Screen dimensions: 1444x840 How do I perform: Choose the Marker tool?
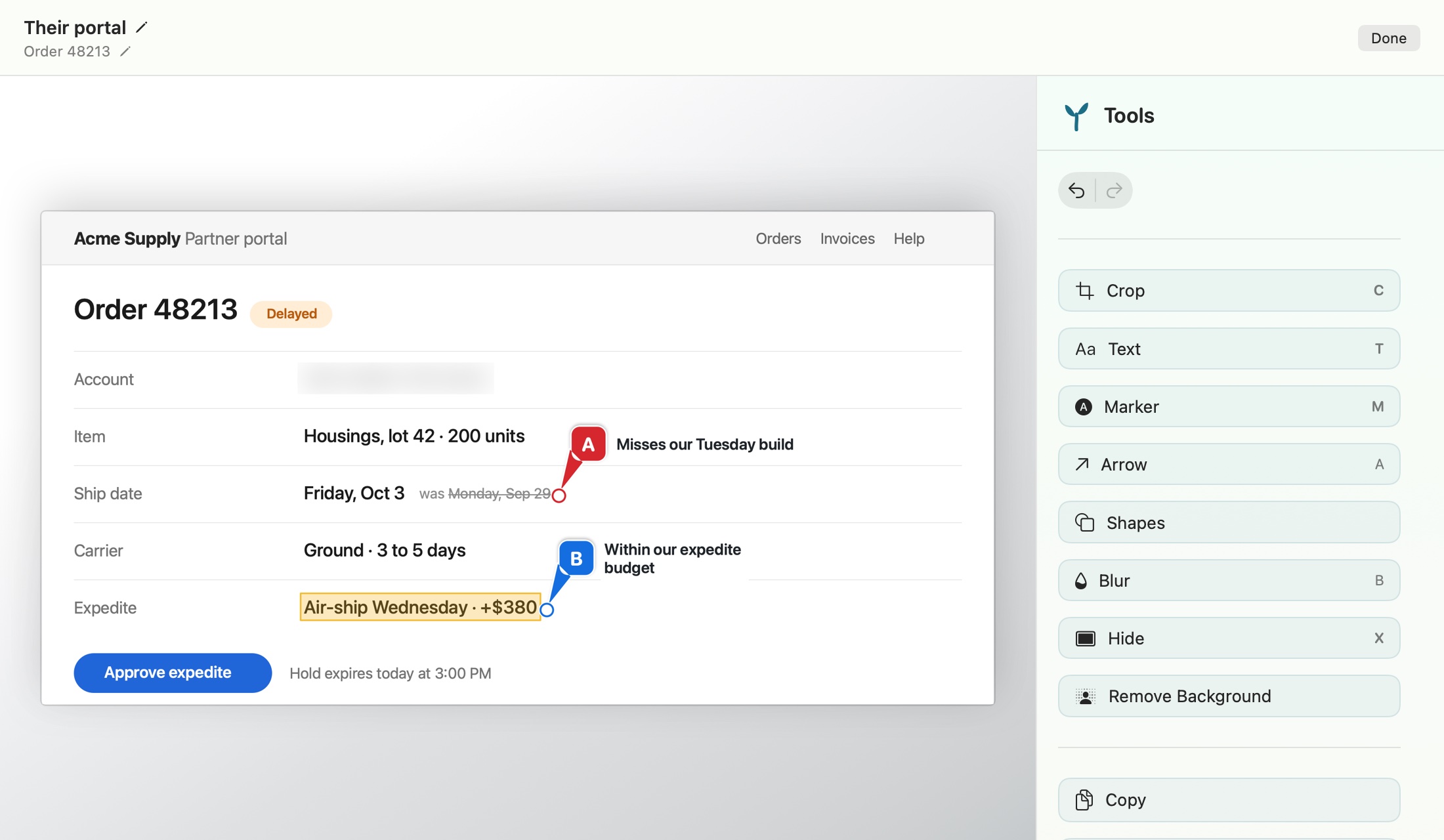pyautogui.click(x=1229, y=406)
